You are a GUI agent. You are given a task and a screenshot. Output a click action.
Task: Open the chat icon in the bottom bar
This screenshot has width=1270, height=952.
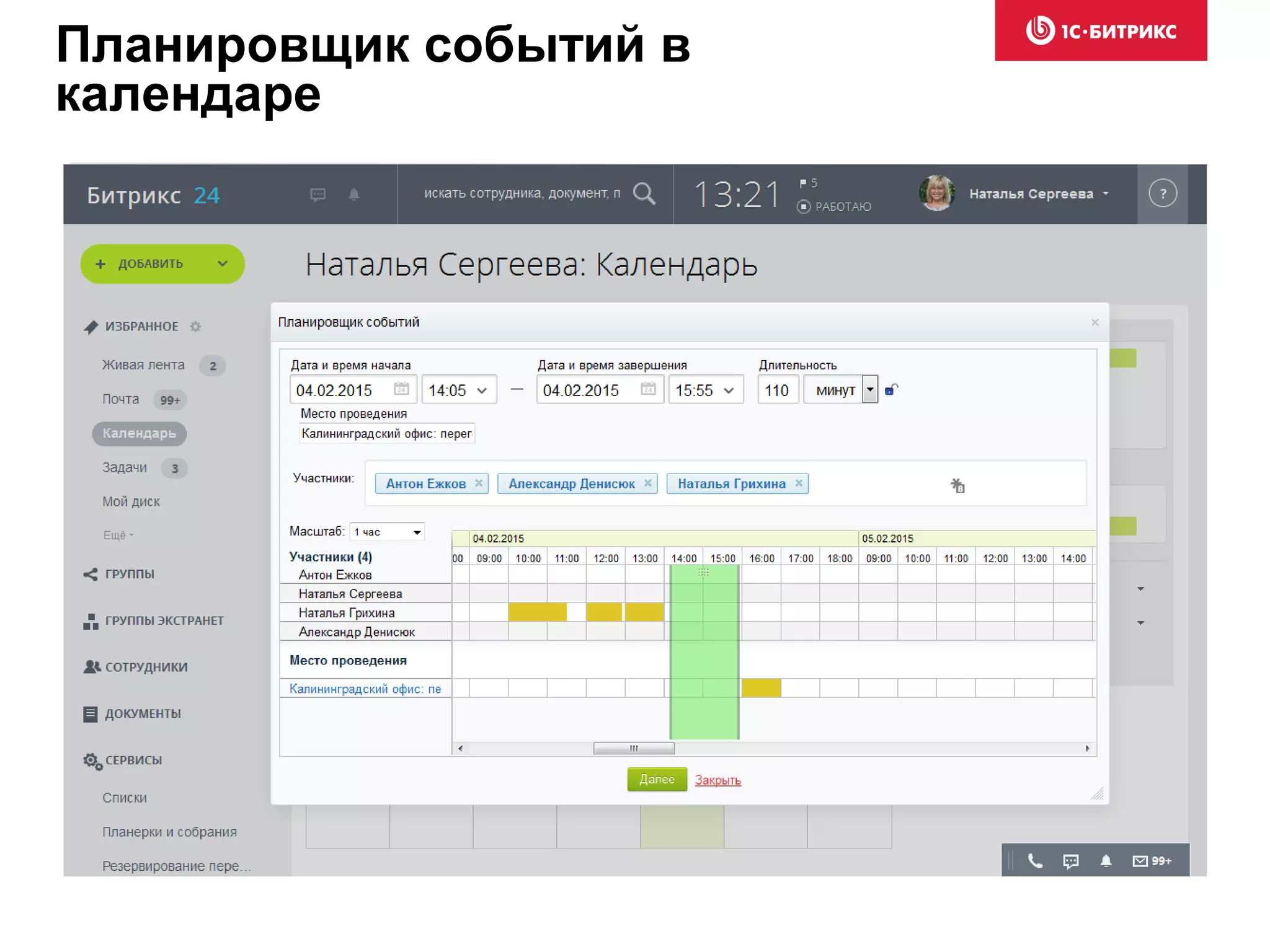pos(1070,861)
